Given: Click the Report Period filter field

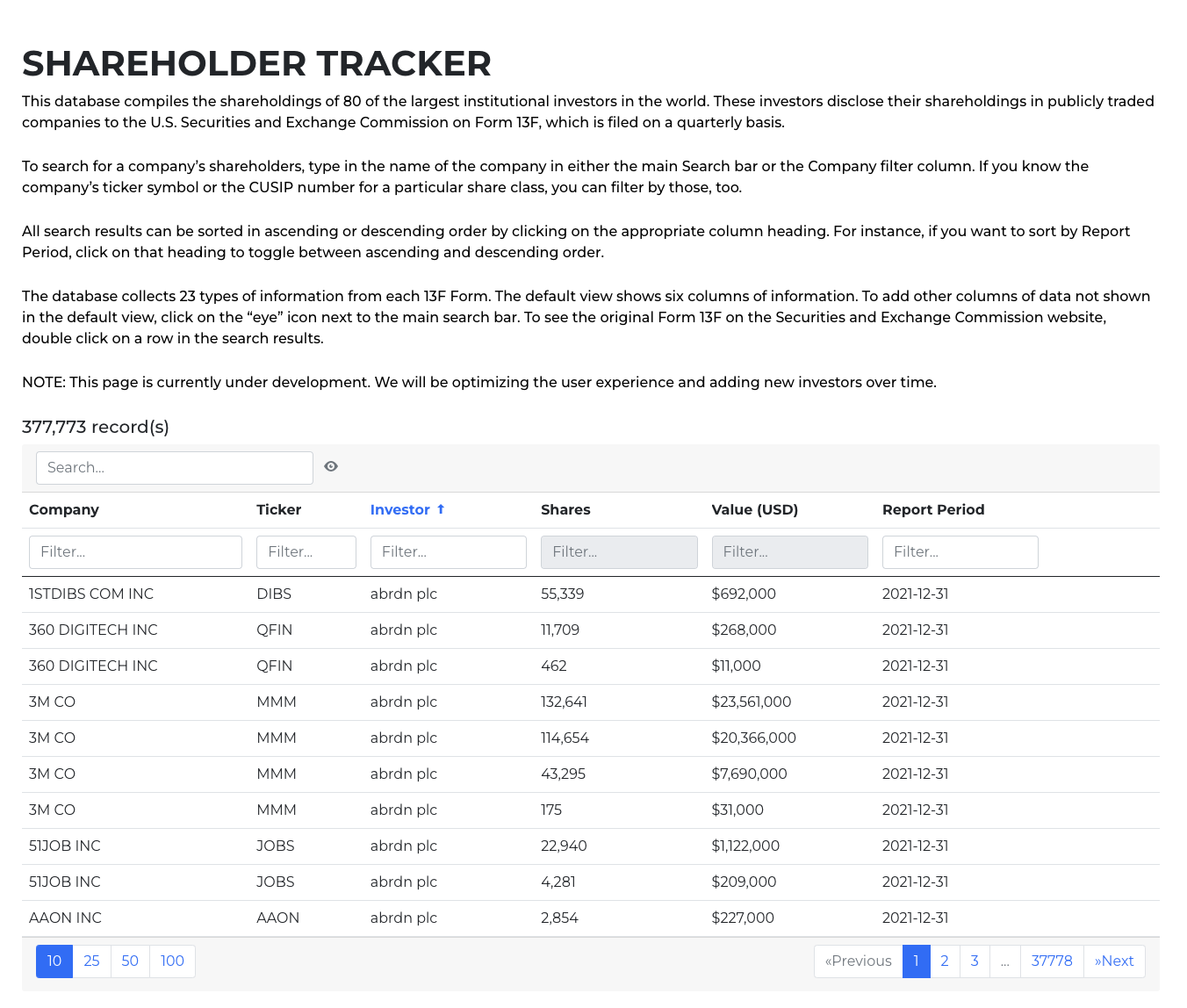Looking at the screenshot, I should coord(960,552).
